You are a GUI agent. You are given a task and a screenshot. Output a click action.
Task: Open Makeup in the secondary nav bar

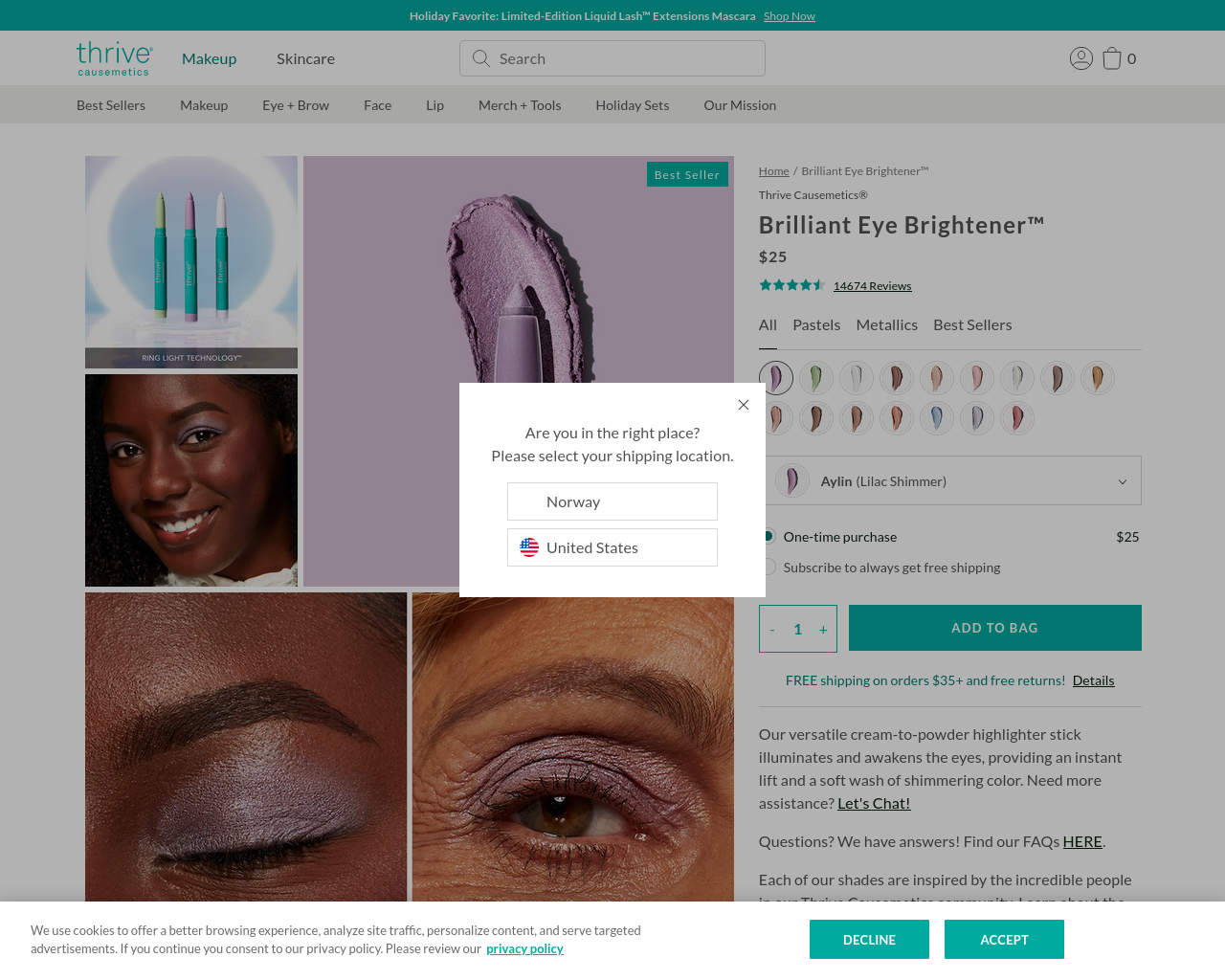(204, 105)
